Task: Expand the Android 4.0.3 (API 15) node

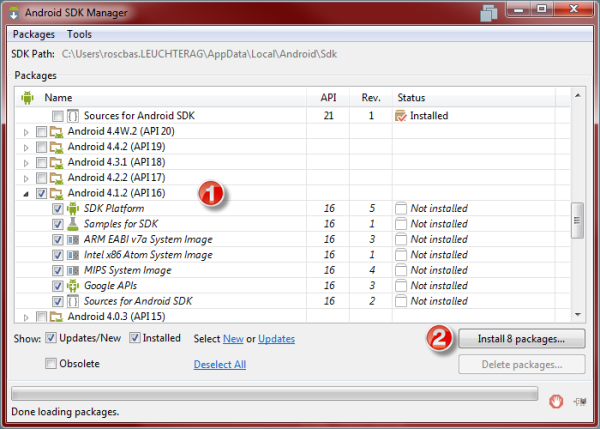Action: (26, 317)
